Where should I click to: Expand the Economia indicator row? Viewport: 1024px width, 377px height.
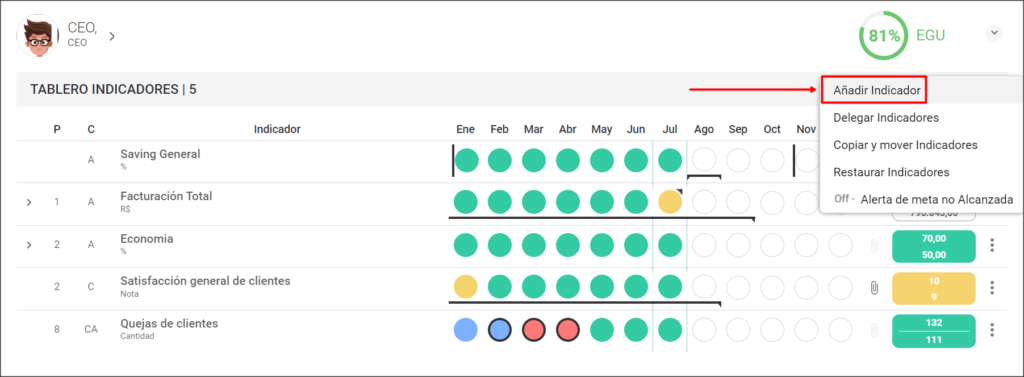(x=29, y=245)
